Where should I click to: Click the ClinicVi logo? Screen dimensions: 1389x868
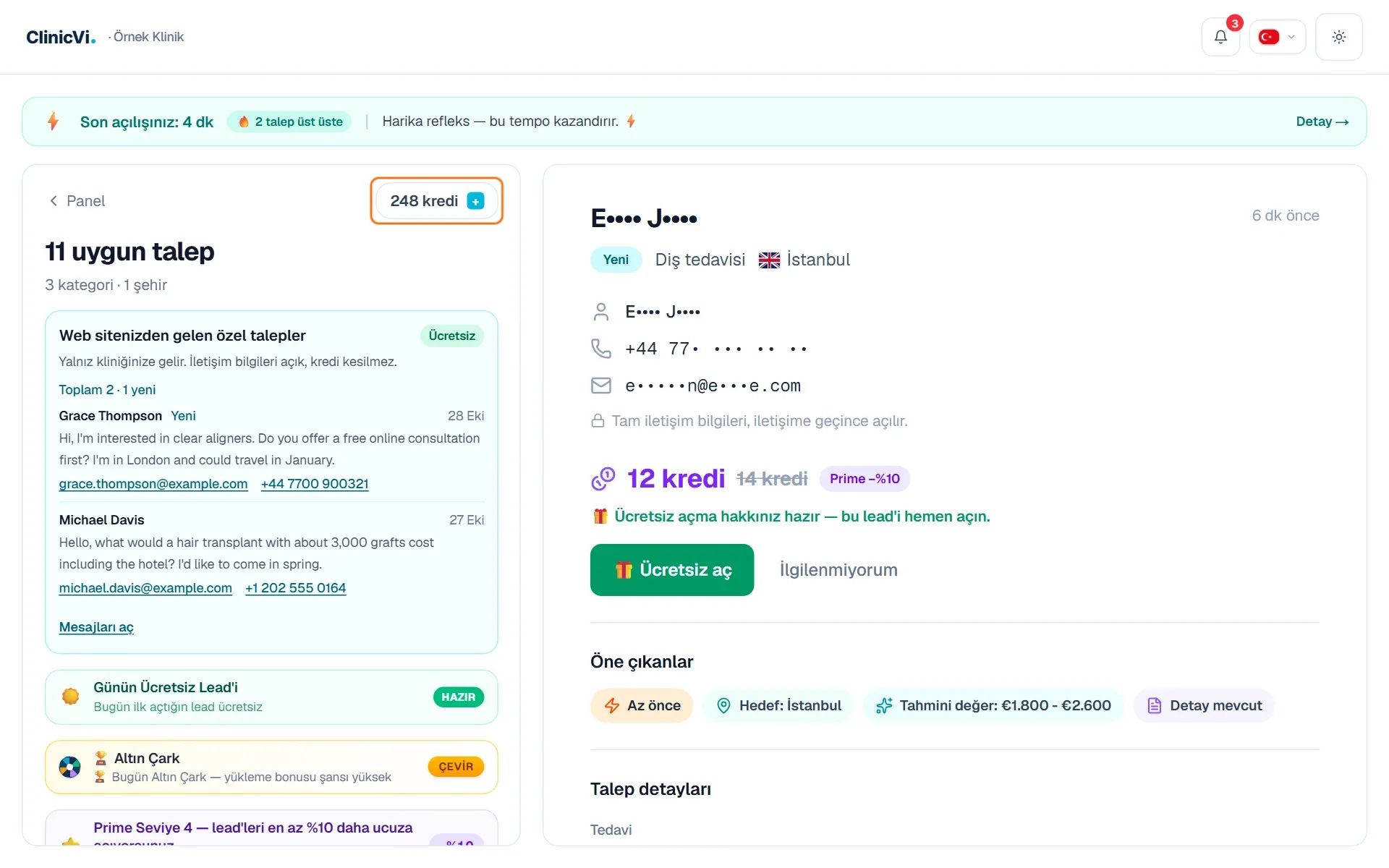pos(61,37)
